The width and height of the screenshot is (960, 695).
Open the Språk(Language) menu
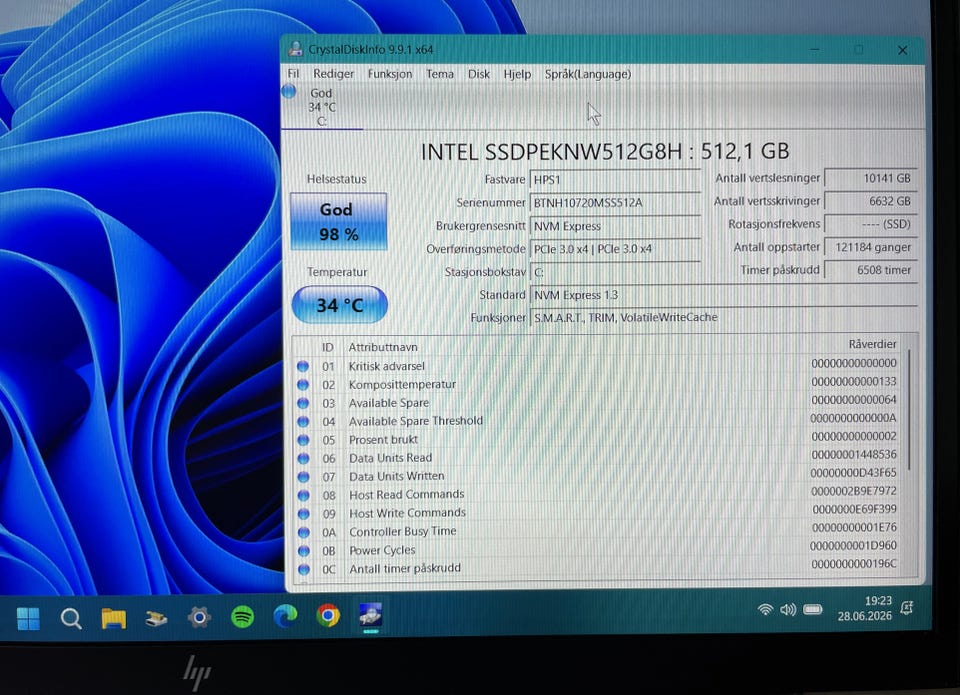pos(588,74)
